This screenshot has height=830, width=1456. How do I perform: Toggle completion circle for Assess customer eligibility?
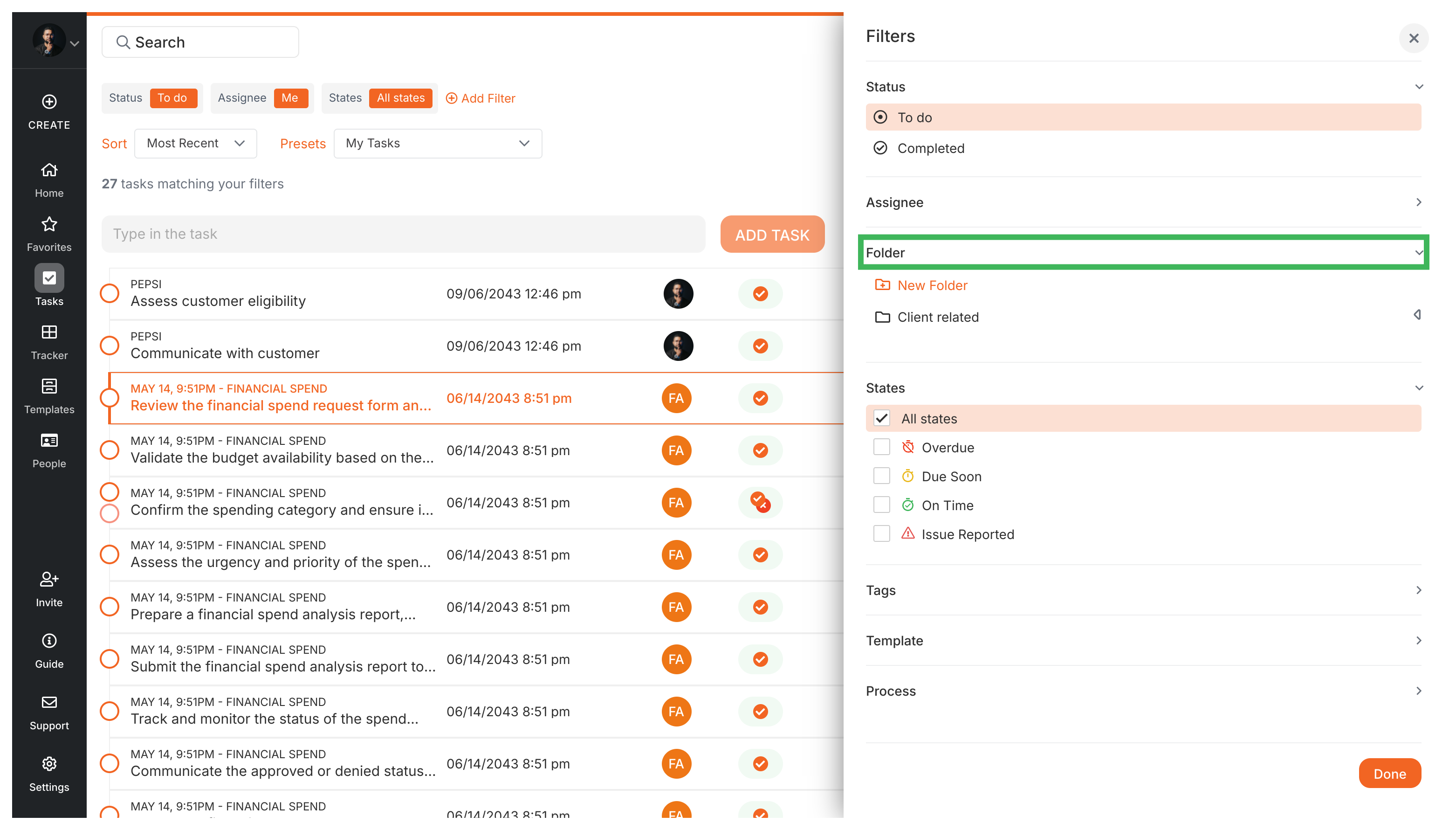(x=110, y=294)
